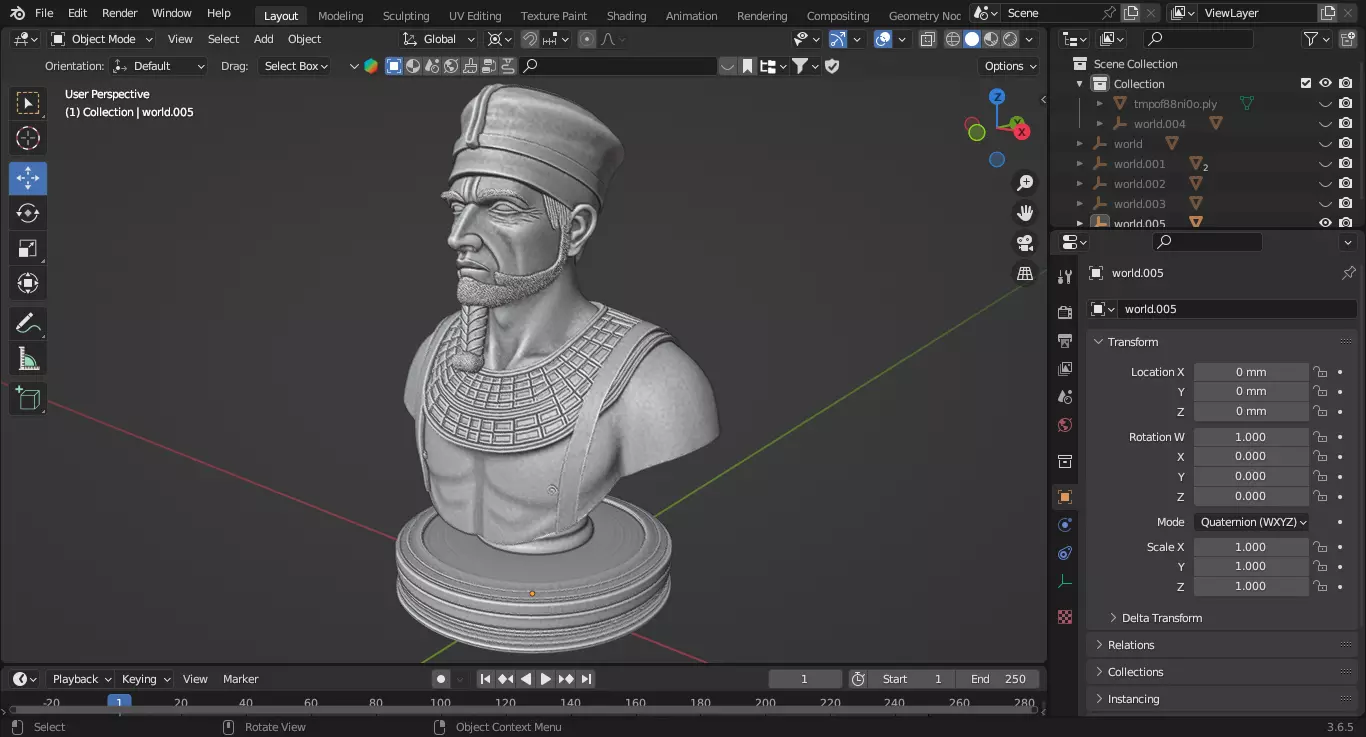Lock the Location X property
The image size is (1366, 737).
pyautogui.click(x=1320, y=372)
